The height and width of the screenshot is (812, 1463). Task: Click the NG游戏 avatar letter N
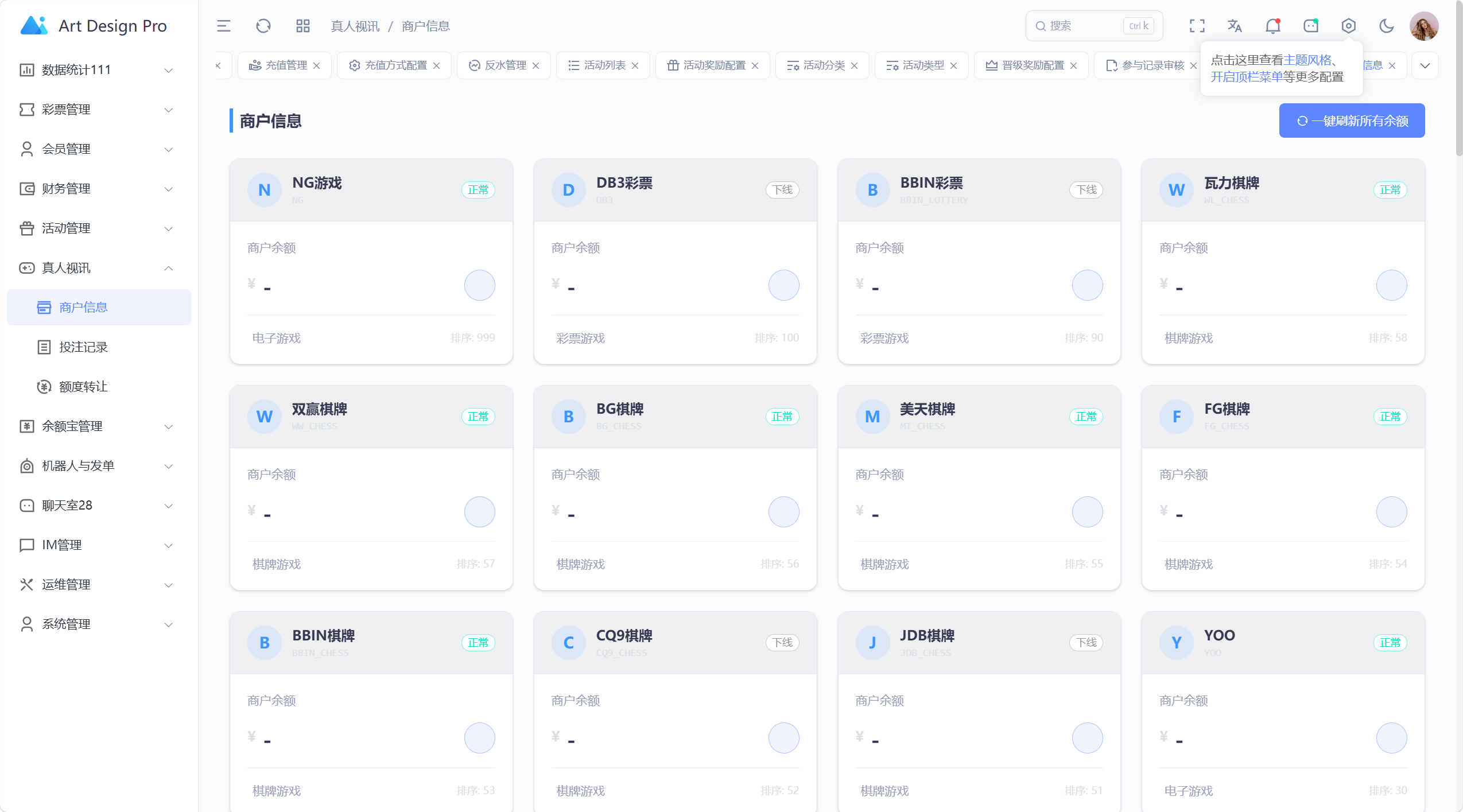coord(264,190)
